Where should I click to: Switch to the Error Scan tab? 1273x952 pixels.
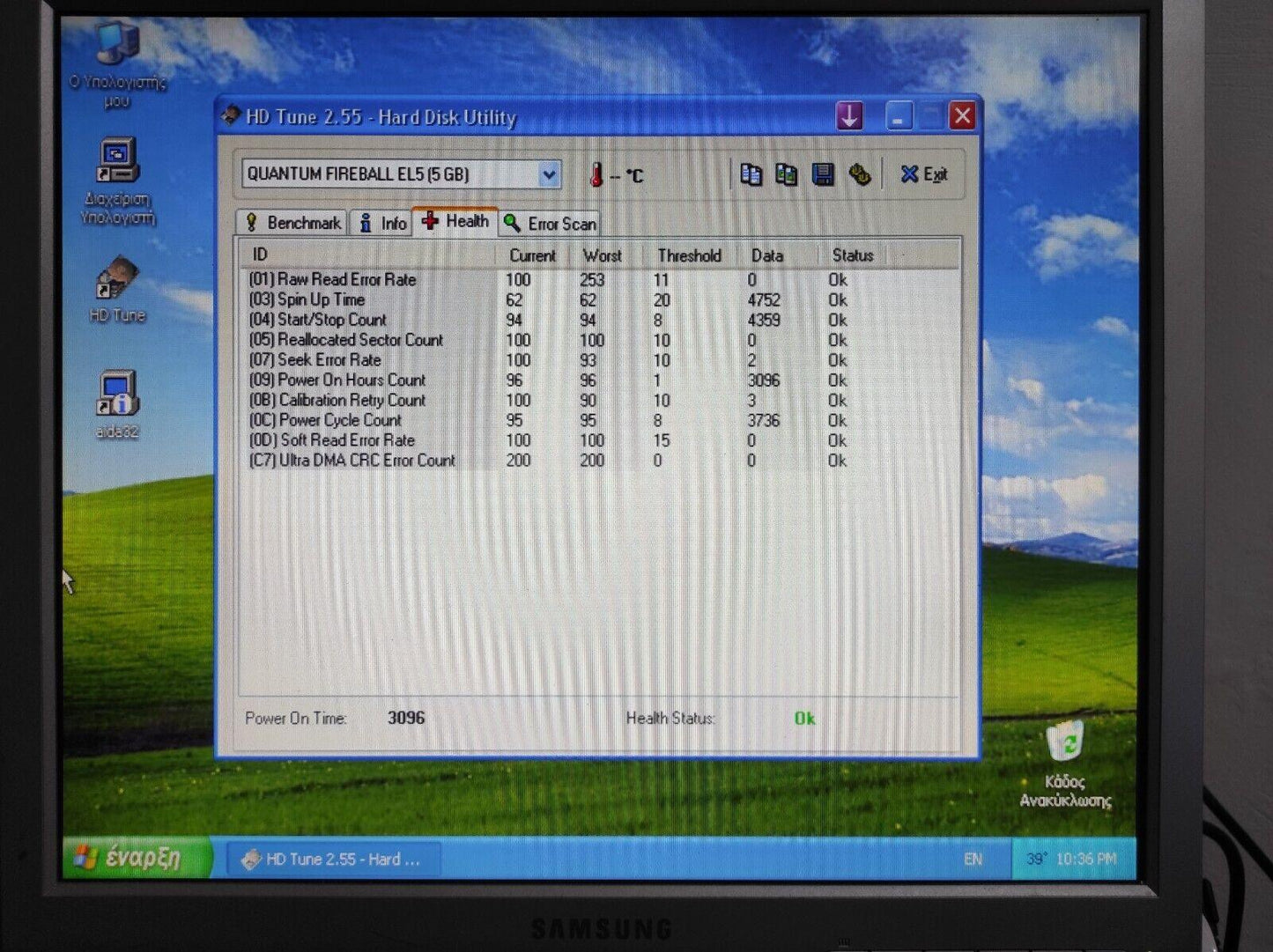point(551,225)
